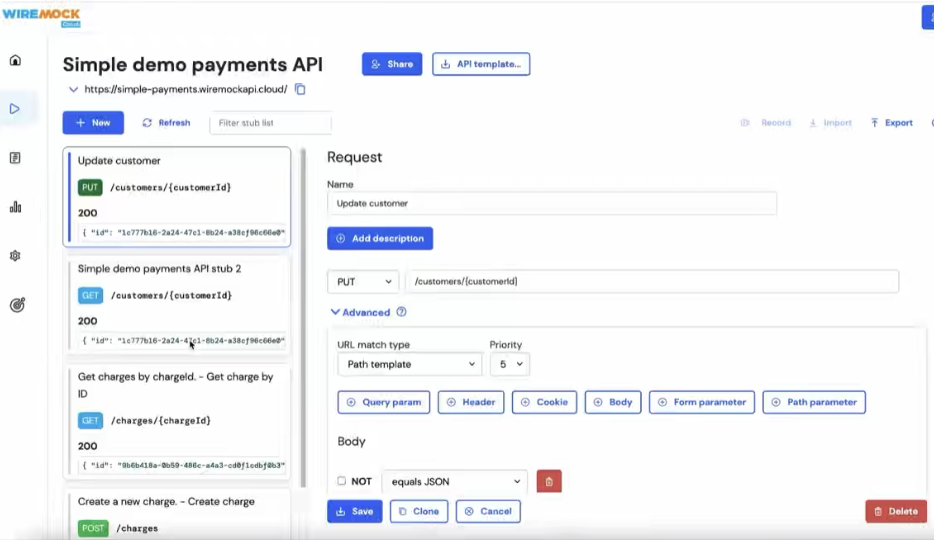The height and width of the screenshot is (540, 934).
Task: Click the API template button
Action: [481, 64]
